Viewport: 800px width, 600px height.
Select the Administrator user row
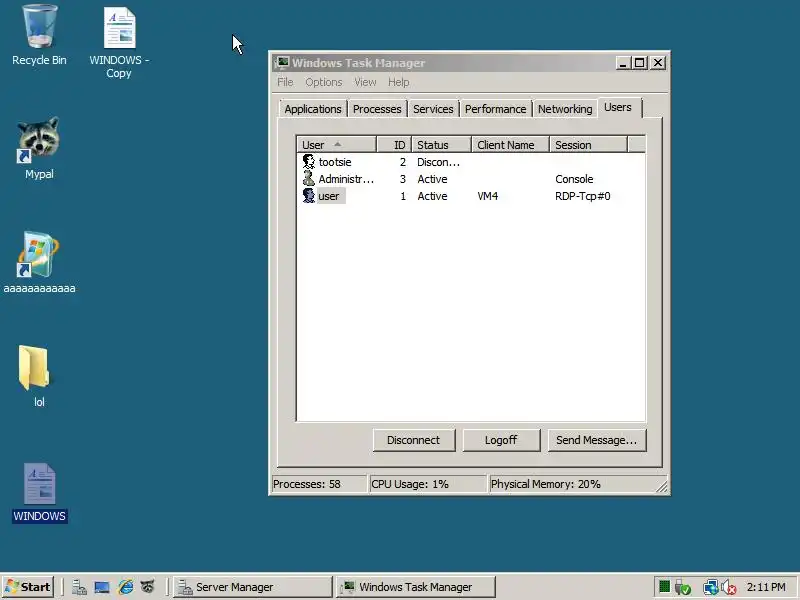pyautogui.click(x=470, y=179)
